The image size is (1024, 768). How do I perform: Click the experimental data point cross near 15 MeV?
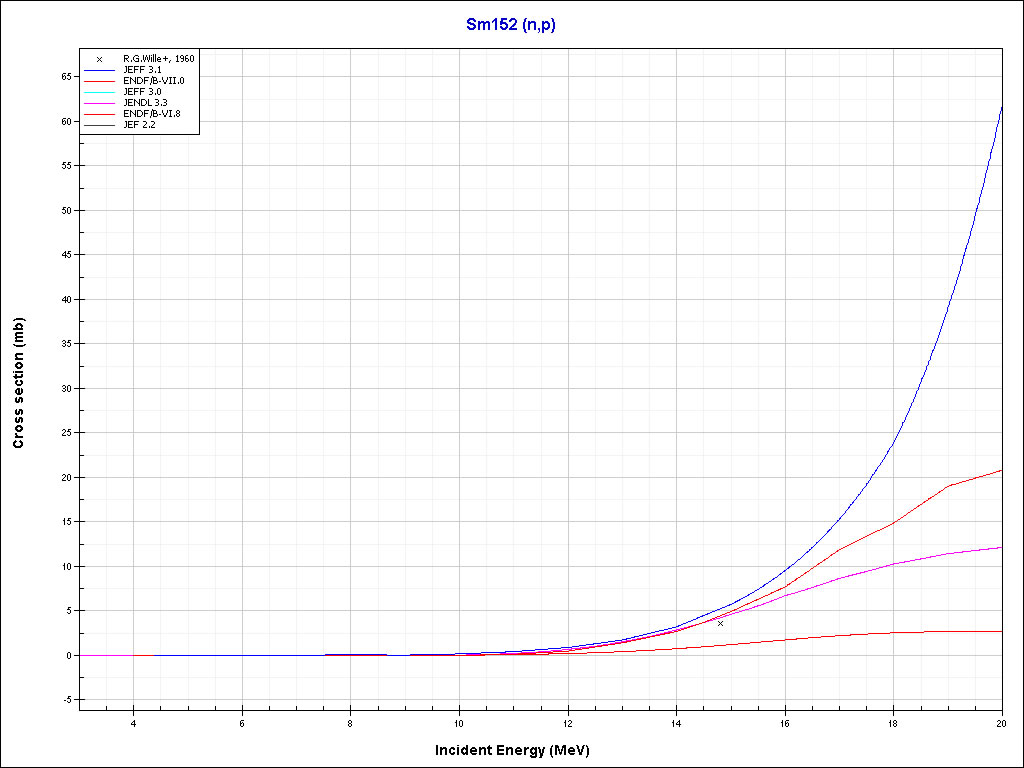coord(720,623)
